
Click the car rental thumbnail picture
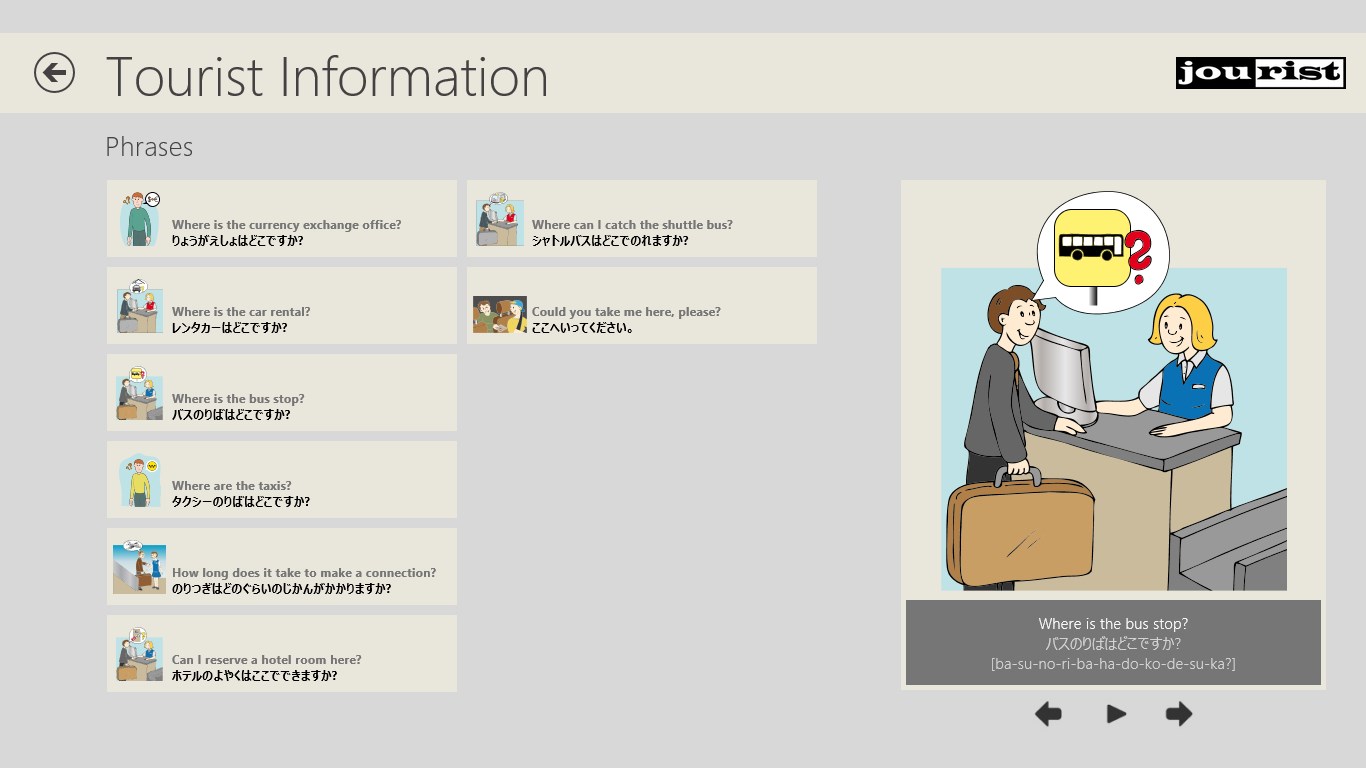(139, 306)
